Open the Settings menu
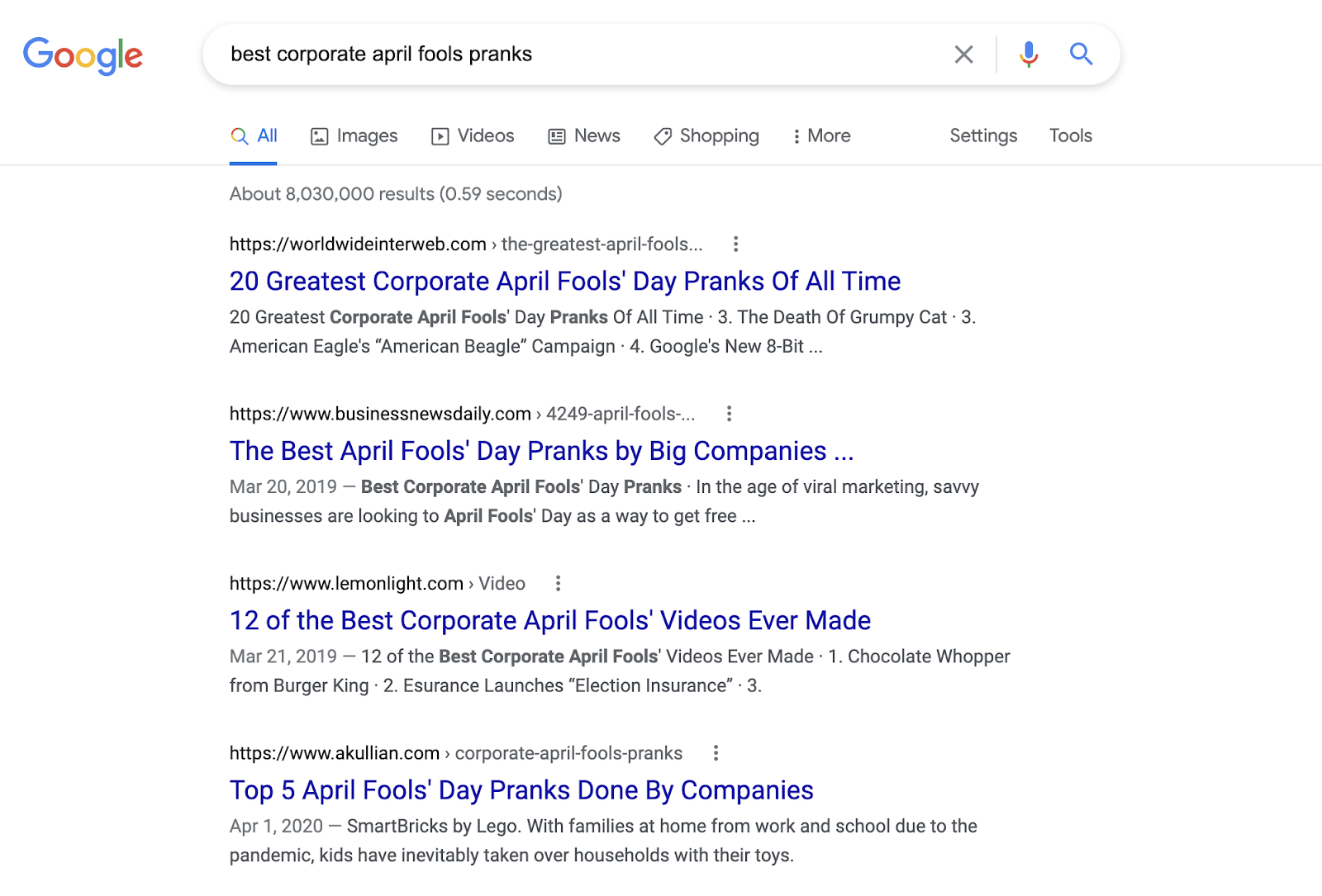Viewport: 1322px width, 896px height. tap(983, 136)
